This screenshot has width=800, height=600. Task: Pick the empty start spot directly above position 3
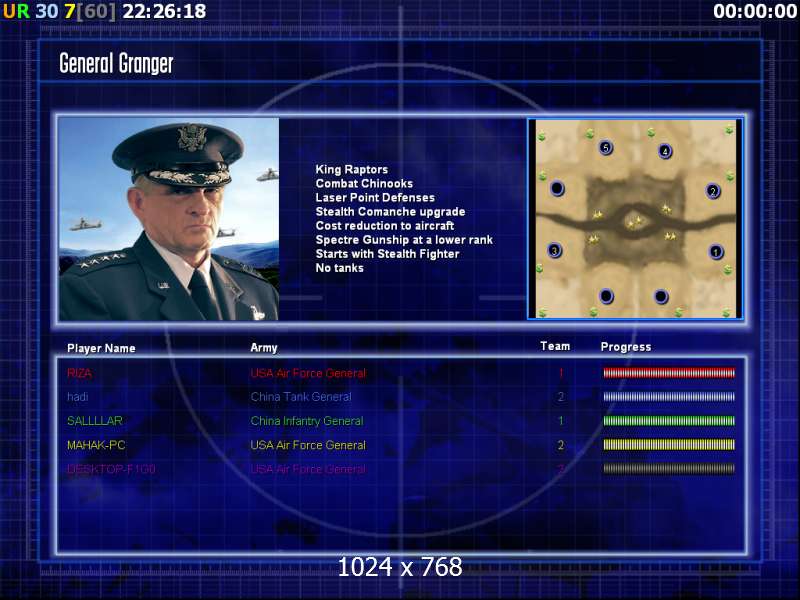(557, 189)
